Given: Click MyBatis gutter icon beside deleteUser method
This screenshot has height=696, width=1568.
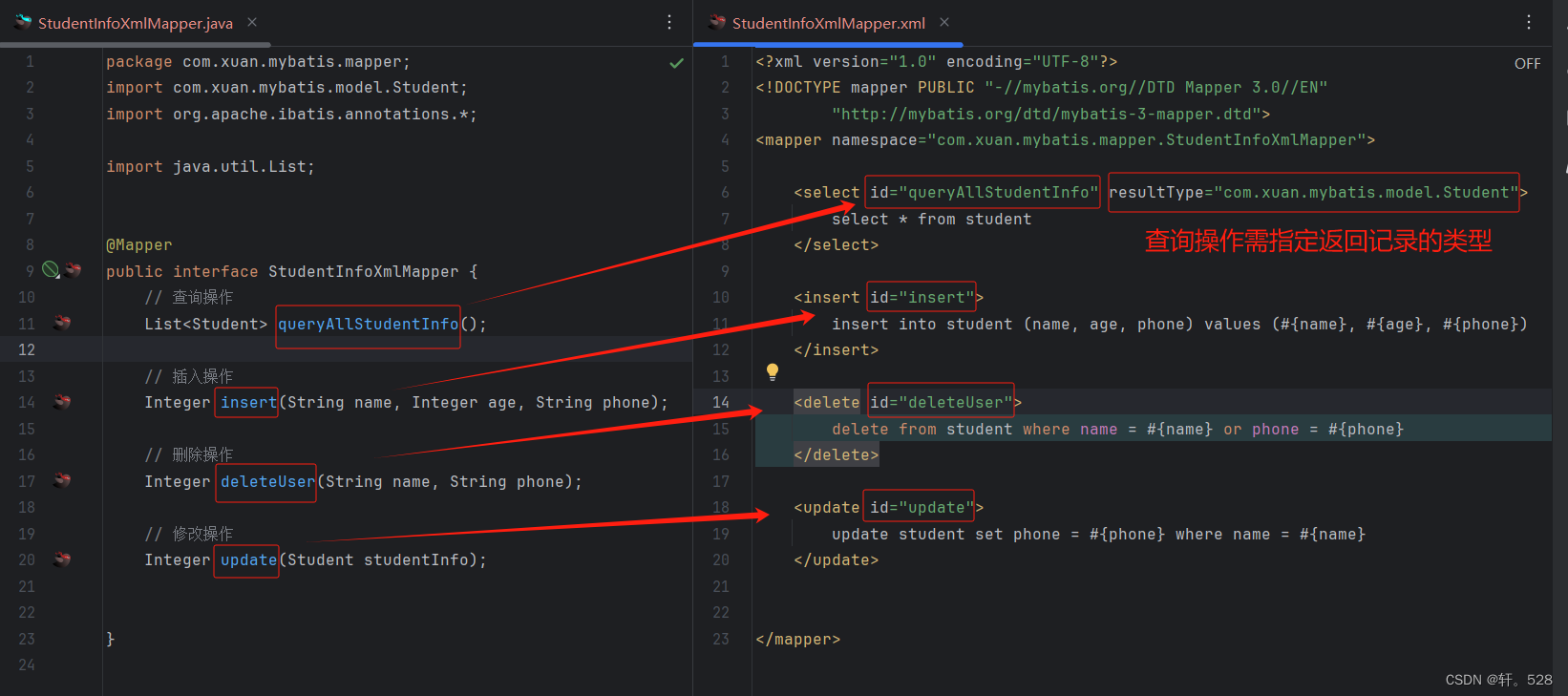Looking at the screenshot, I should pos(62,480).
